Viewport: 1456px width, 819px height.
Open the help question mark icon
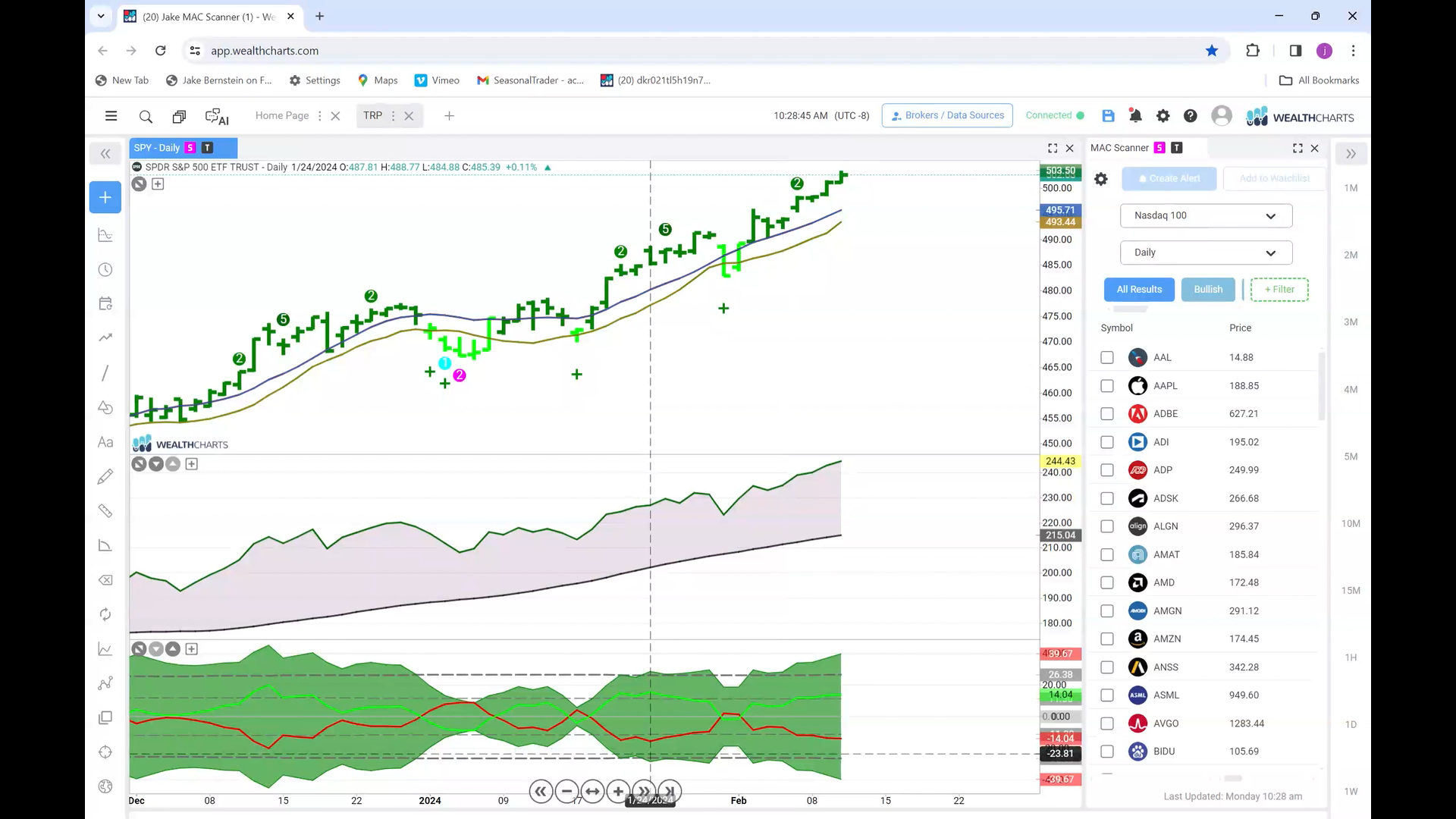point(1191,115)
